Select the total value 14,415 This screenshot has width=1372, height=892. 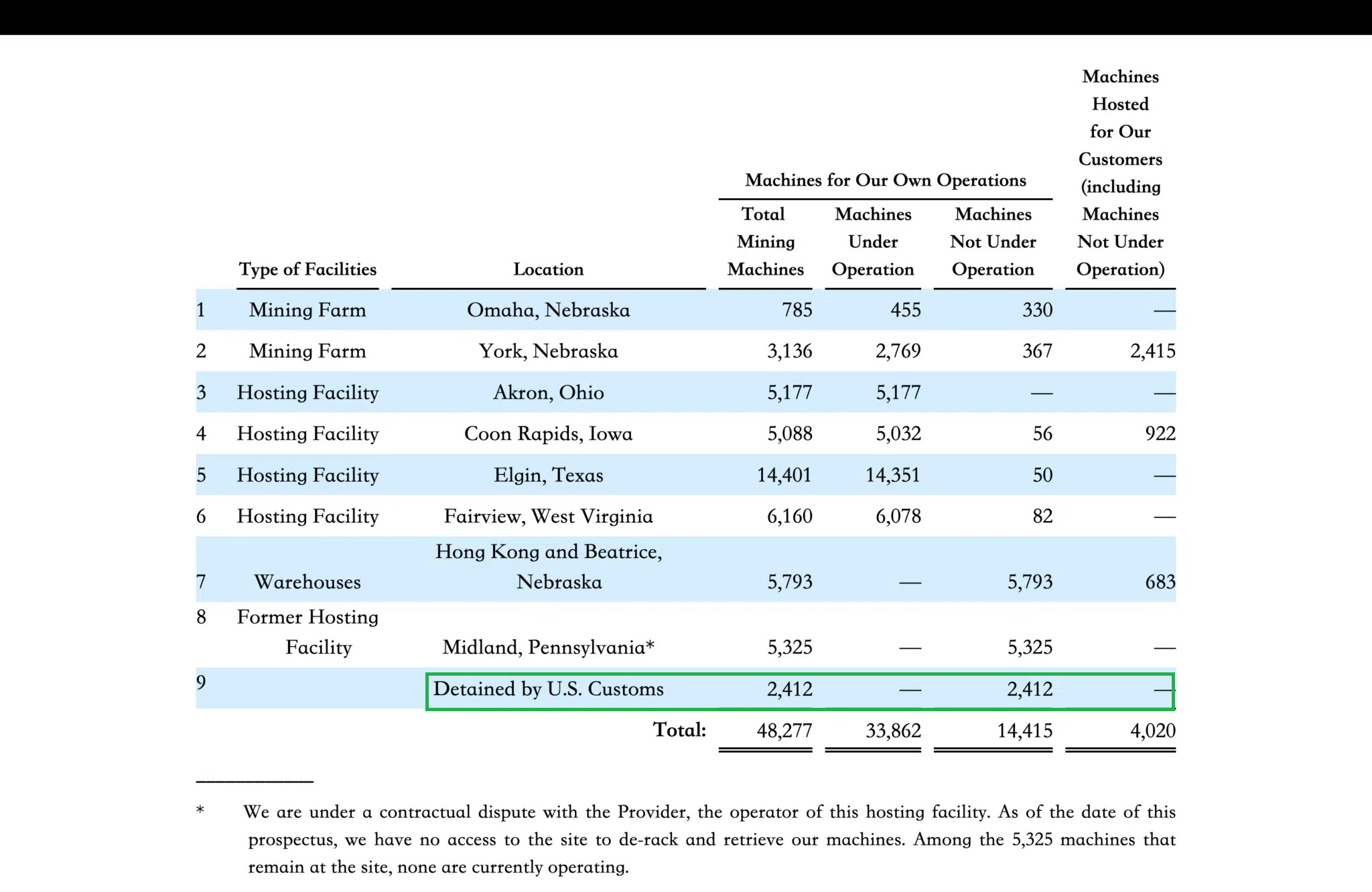(1024, 731)
